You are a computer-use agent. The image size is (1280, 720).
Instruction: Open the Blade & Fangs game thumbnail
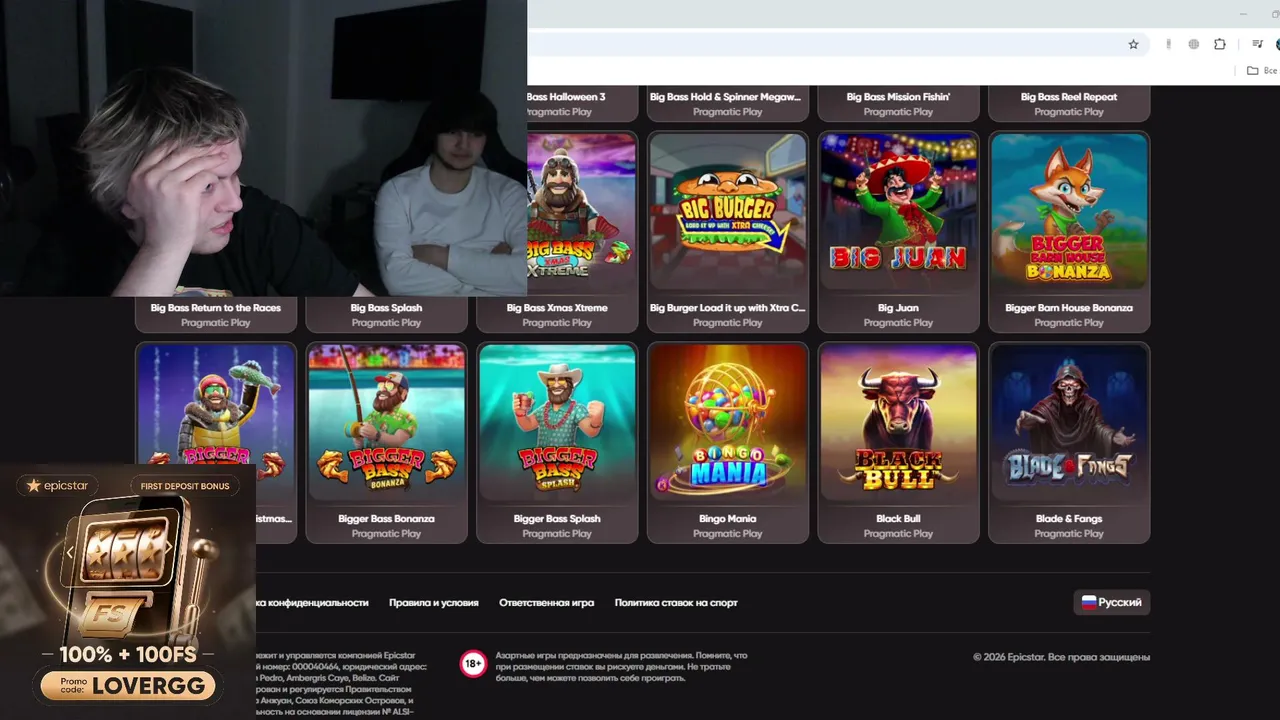click(x=1069, y=423)
